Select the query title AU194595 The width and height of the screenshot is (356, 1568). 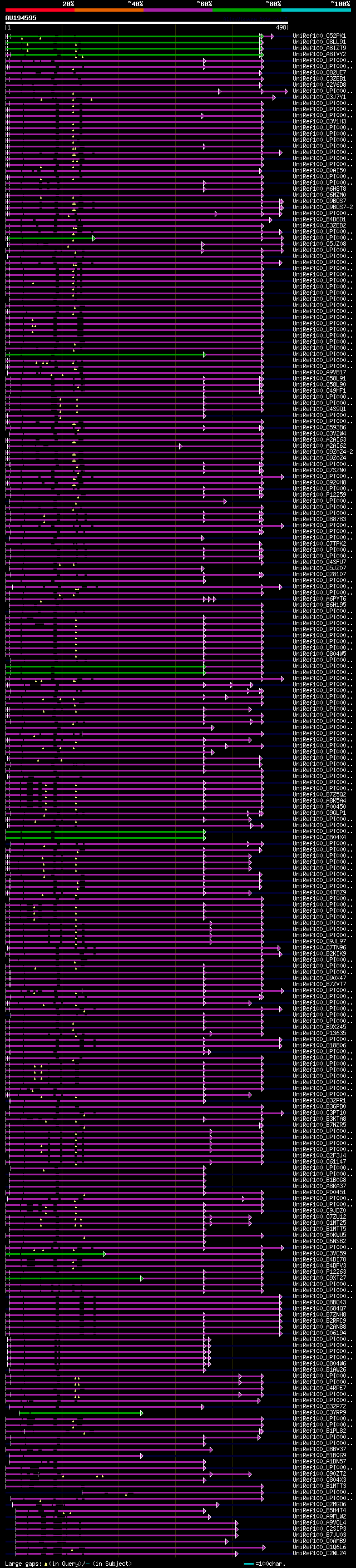pyautogui.click(x=21, y=18)
